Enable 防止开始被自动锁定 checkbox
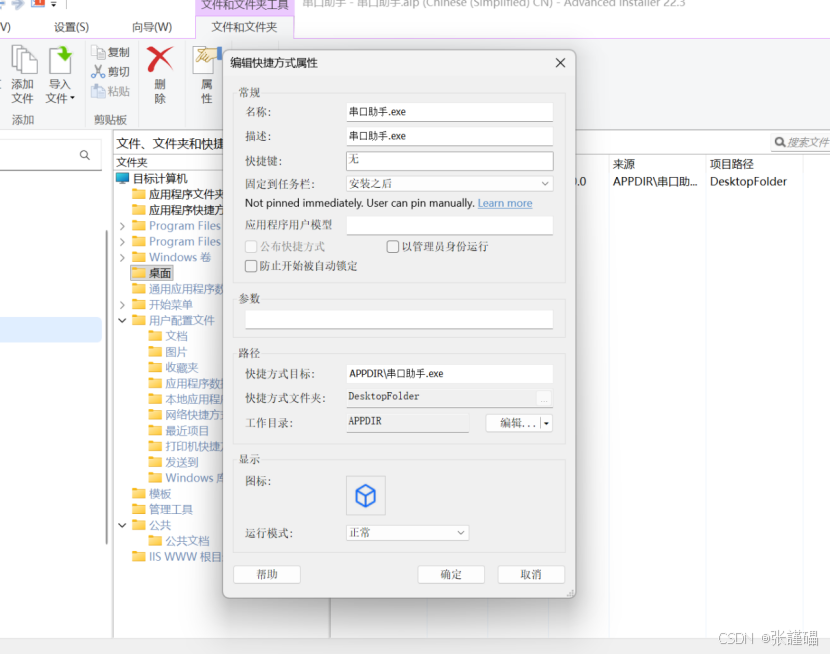The image size is (830, 654). (251, 266)
